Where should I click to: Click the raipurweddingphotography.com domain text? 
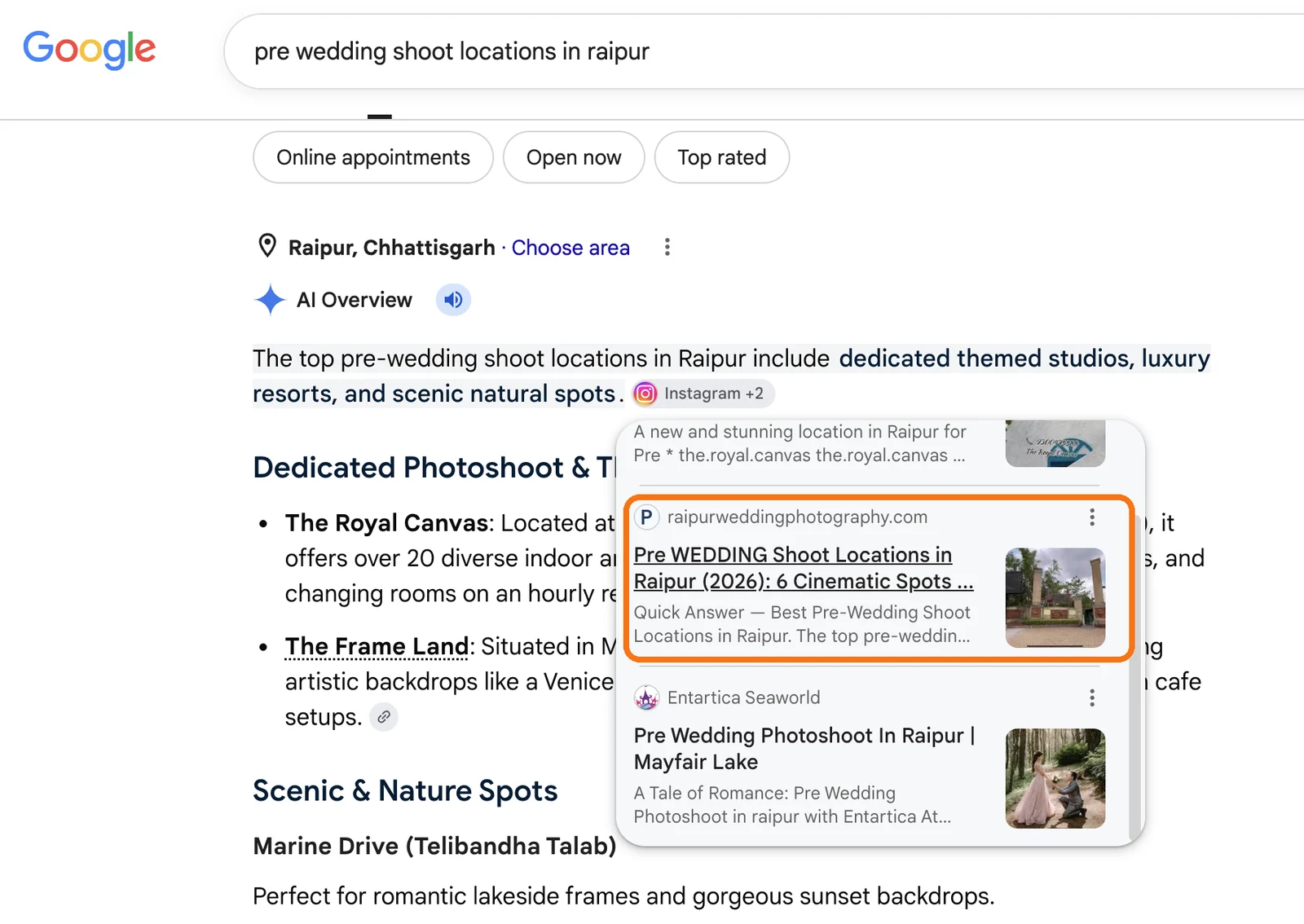click(797, 517)
